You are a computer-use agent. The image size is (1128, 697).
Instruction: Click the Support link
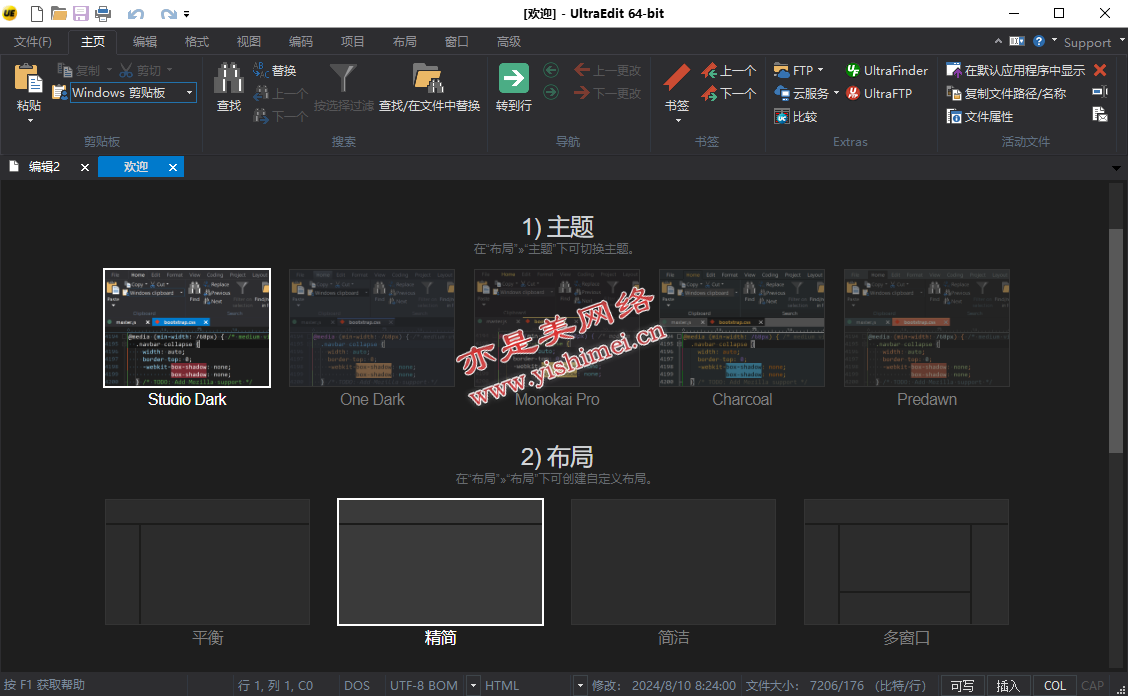coord(1087,42)
